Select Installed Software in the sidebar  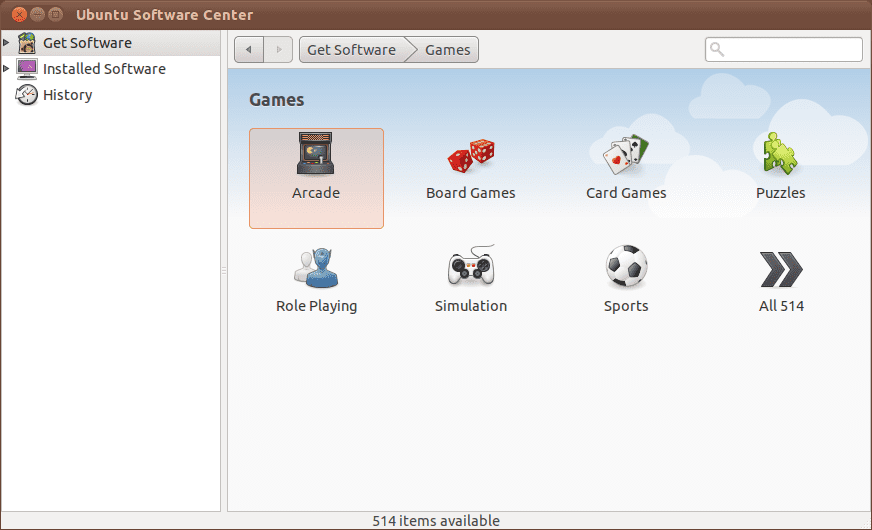pyautogui.click(x=104, y=69)
